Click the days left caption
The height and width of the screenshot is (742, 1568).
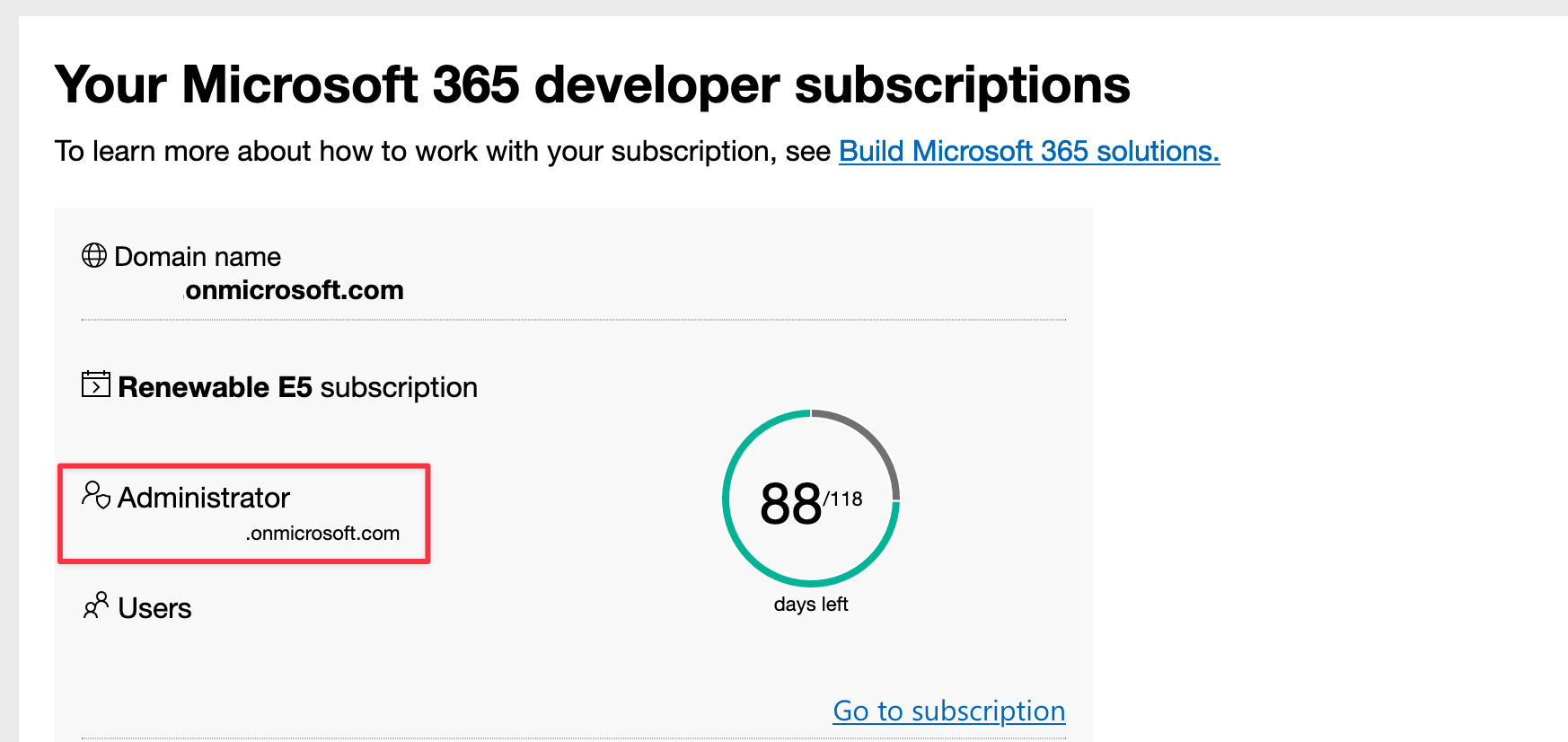point(811,605)
